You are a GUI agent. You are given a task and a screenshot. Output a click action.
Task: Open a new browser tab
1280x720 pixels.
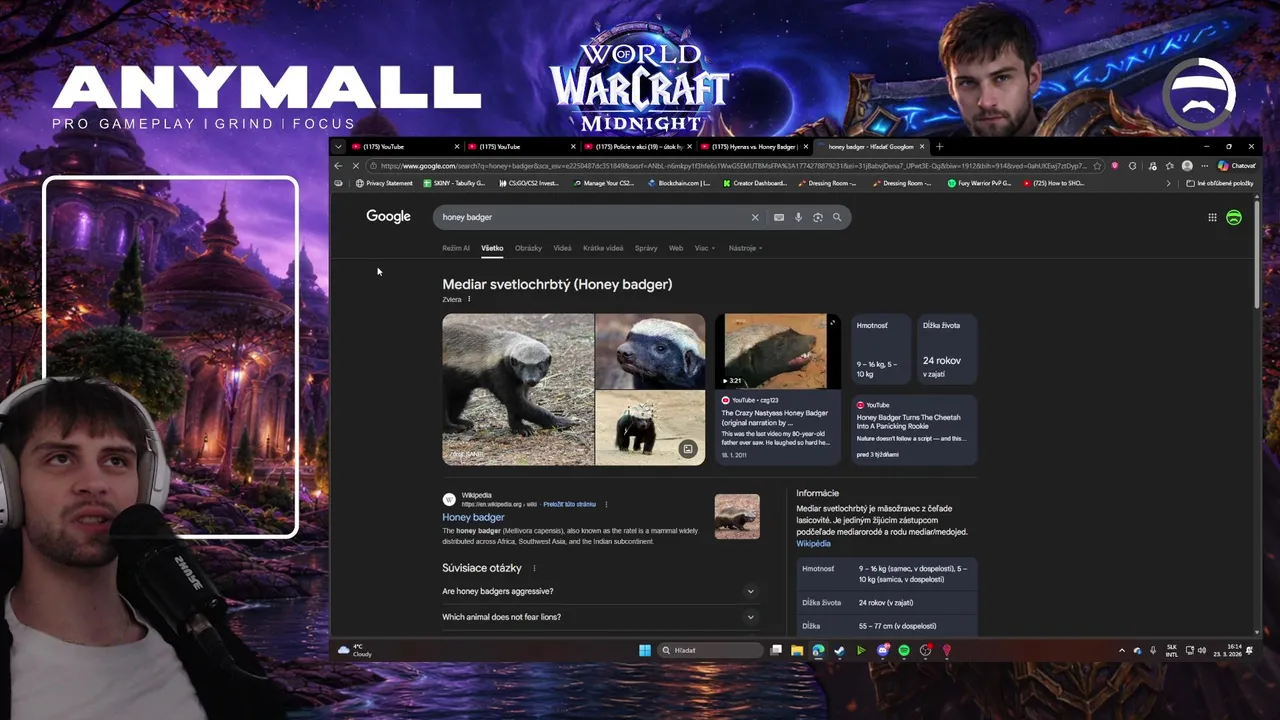939,147
